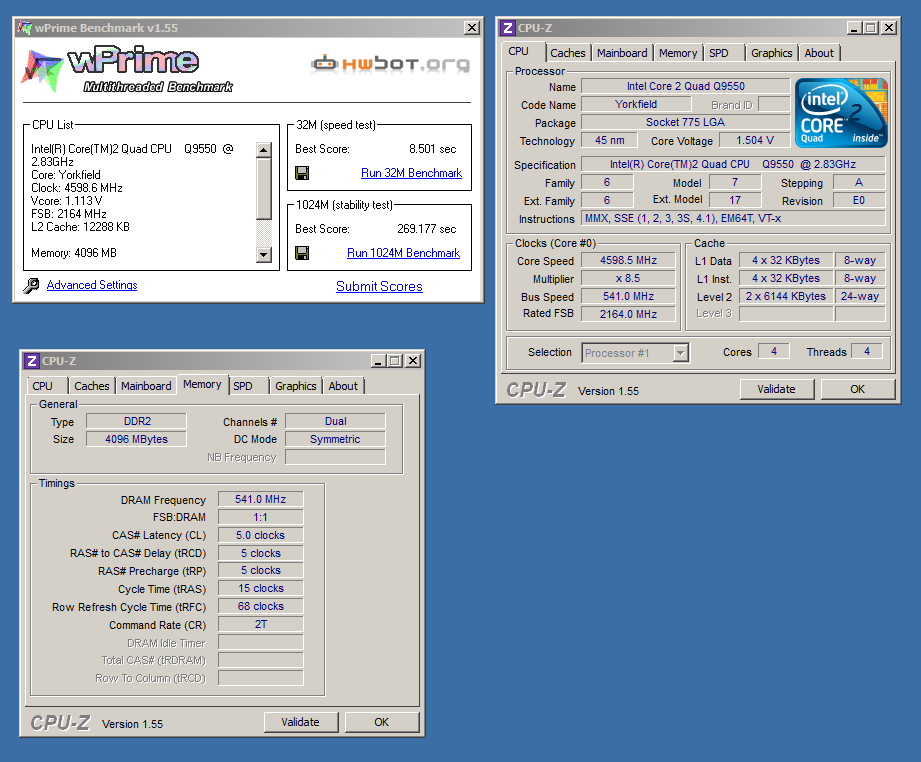921x762 pixels.
Task: Switch to Mainboard tab in CPU window
Action: (x=622, y=53)
